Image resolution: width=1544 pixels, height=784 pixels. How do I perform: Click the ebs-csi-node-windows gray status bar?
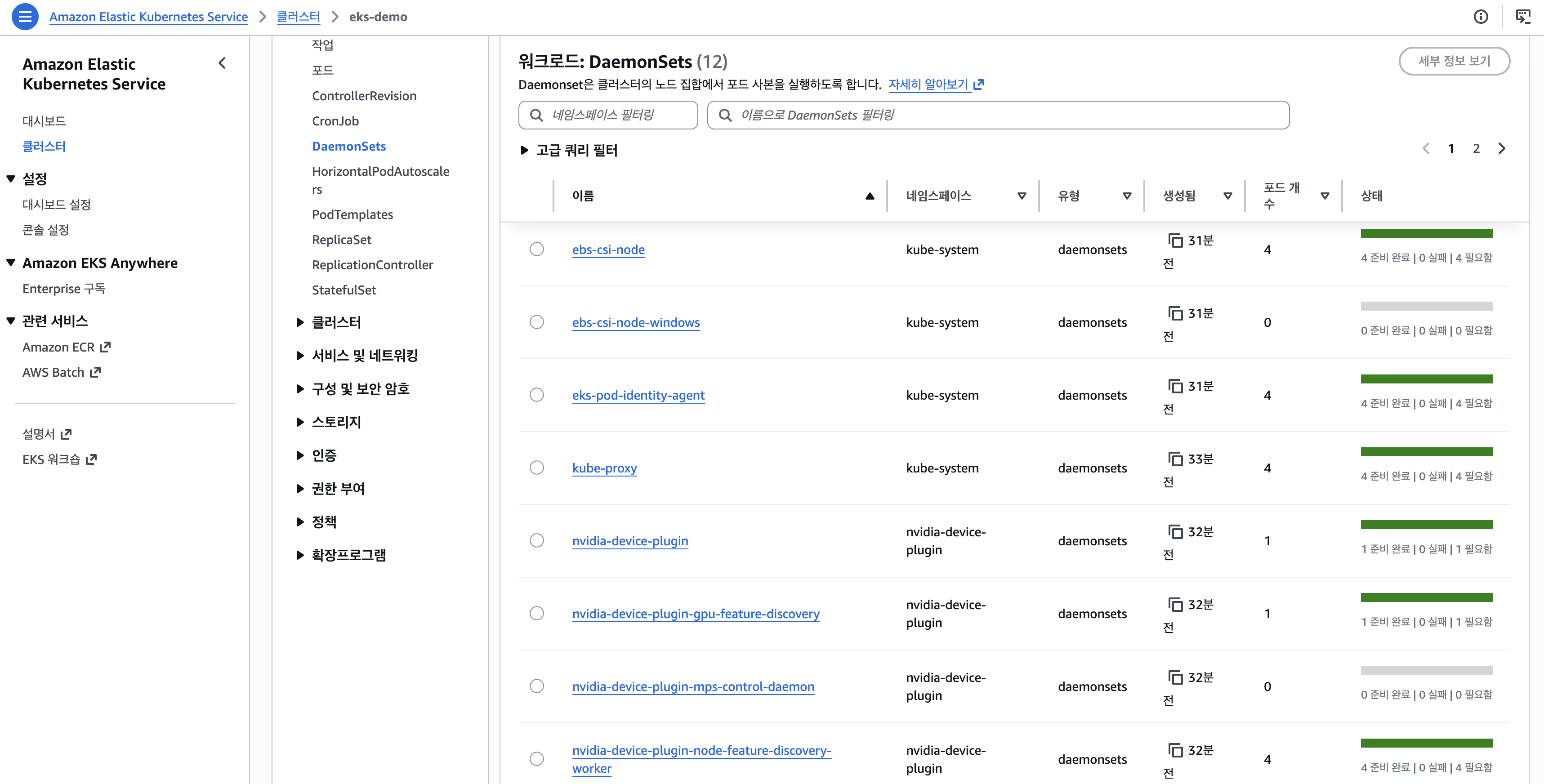coord(1427,306)
